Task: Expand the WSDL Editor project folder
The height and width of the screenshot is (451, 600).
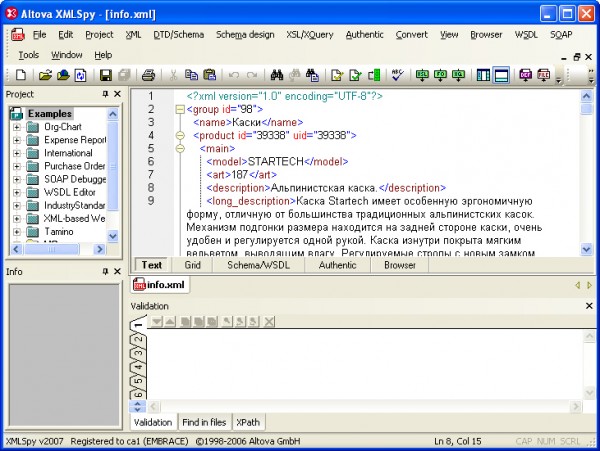Action: (x=17, y=192)
